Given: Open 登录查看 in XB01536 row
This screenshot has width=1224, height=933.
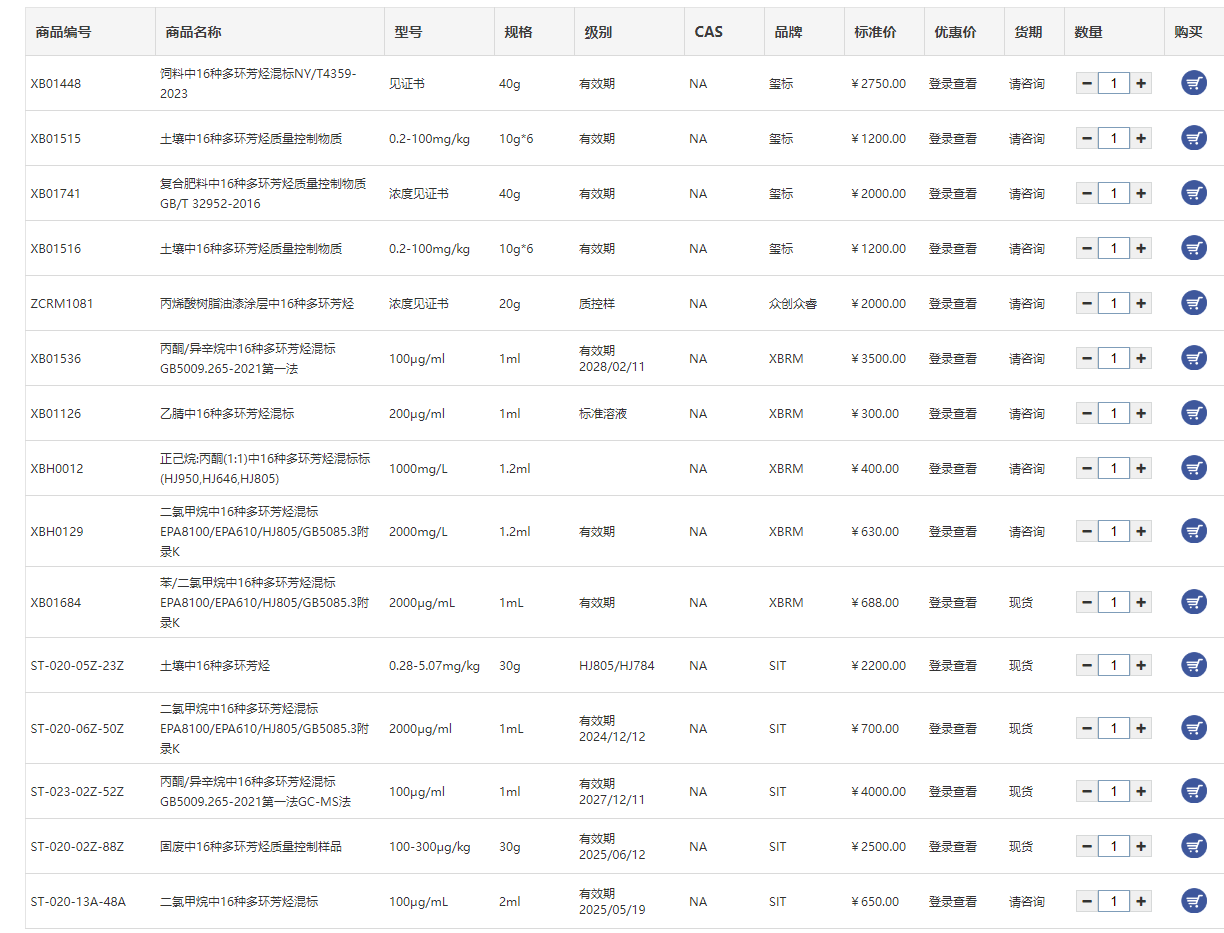Looking at the screenshot, I should click(x=953, y=359).
